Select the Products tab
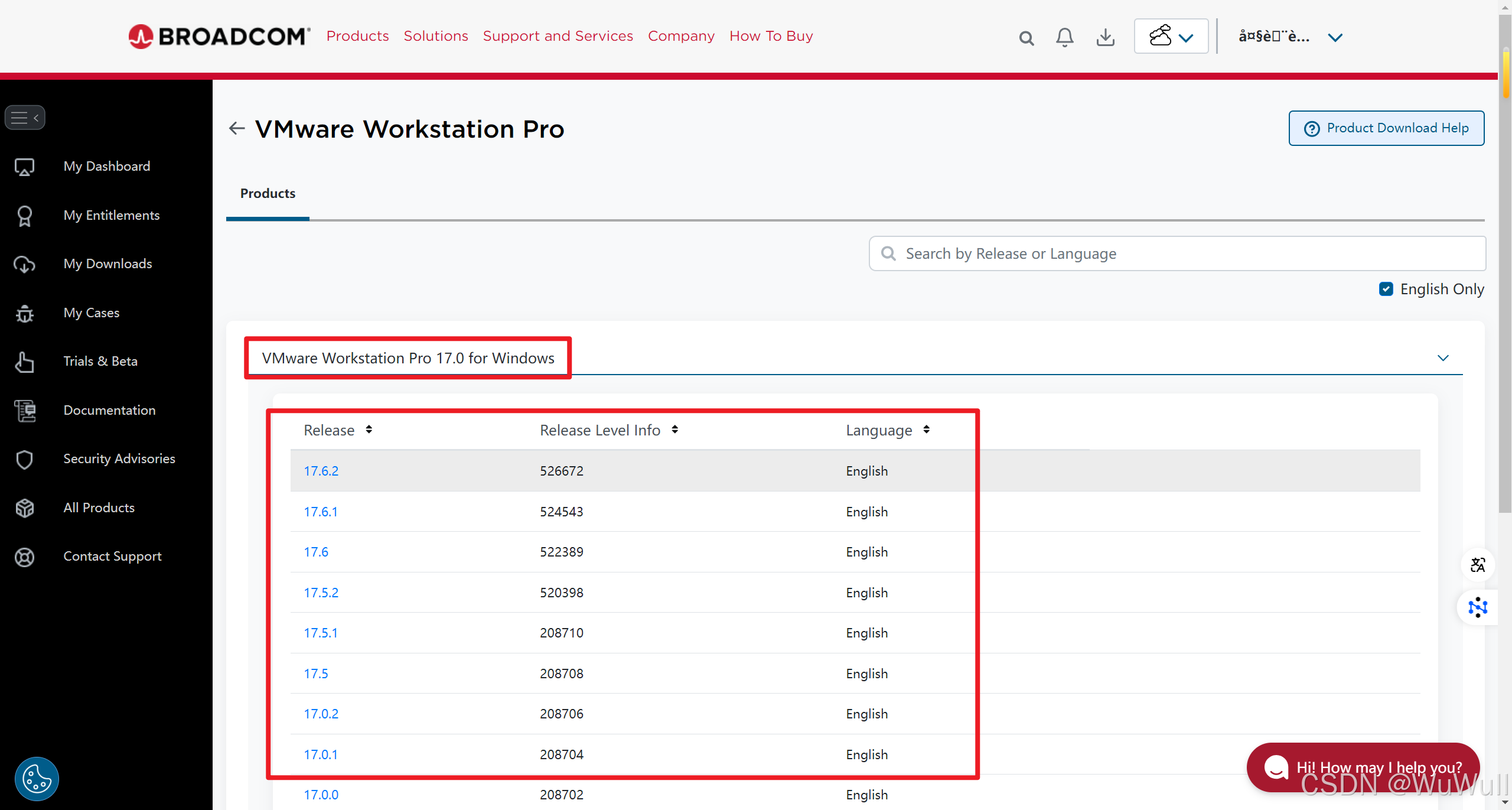Image resolution: width=1512 pixels, height=810 pixels. pyautogui.click(x=268, y=193)
